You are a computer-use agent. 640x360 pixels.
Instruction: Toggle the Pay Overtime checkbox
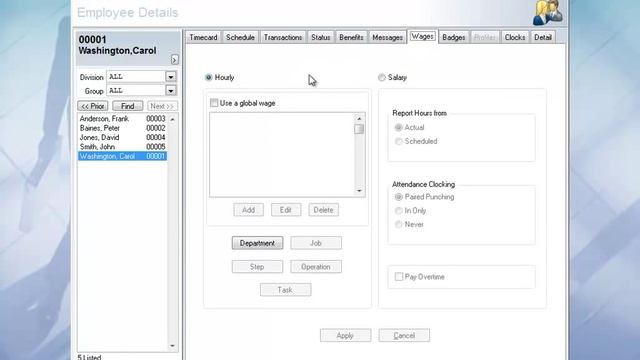(399, 277)
